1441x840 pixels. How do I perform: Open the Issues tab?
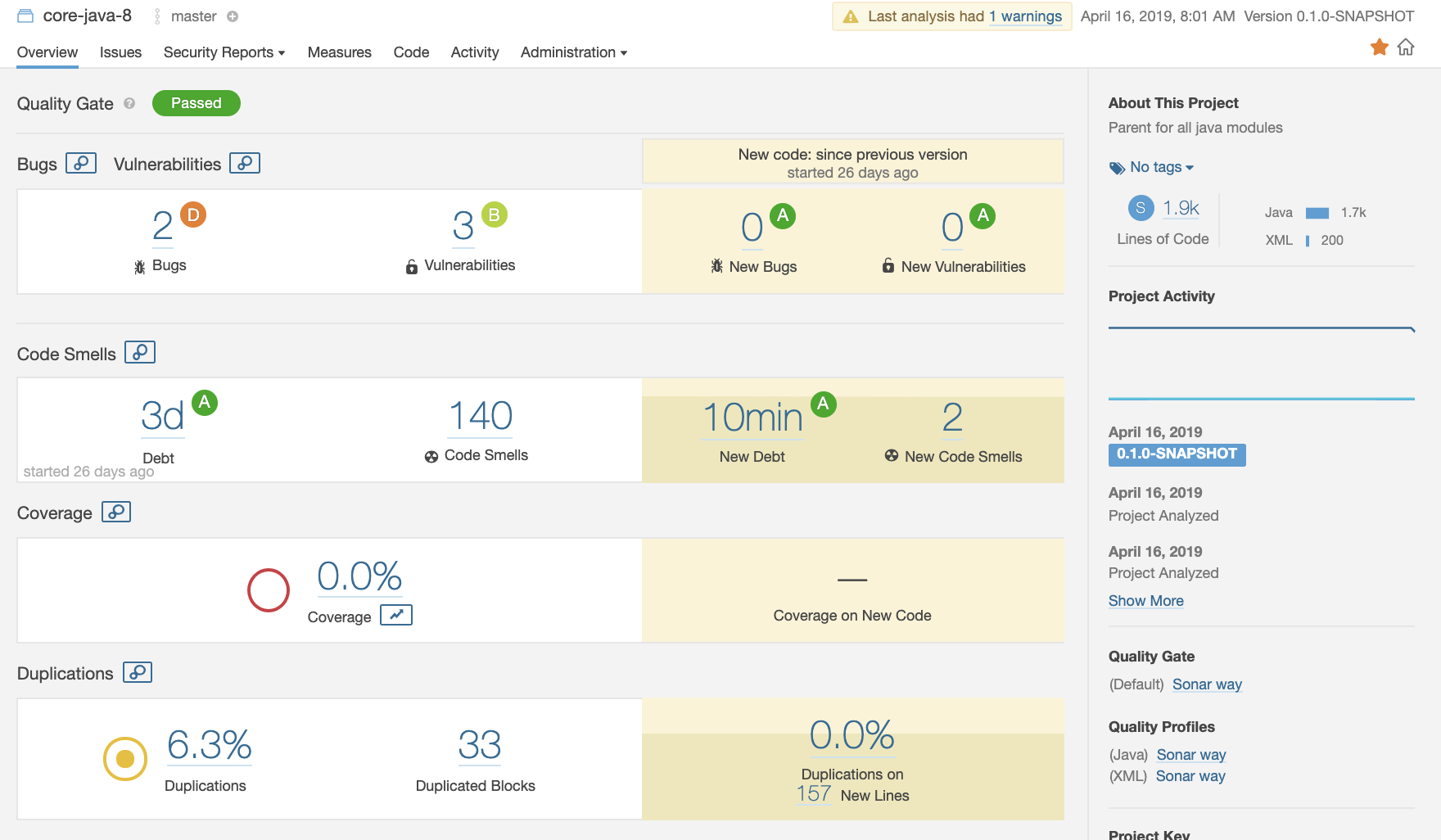pyautogui.click(x=120, y=52)
